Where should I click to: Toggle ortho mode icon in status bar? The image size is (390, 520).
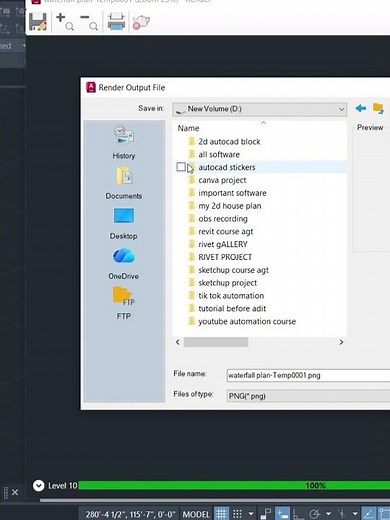[x=298, y=513]
